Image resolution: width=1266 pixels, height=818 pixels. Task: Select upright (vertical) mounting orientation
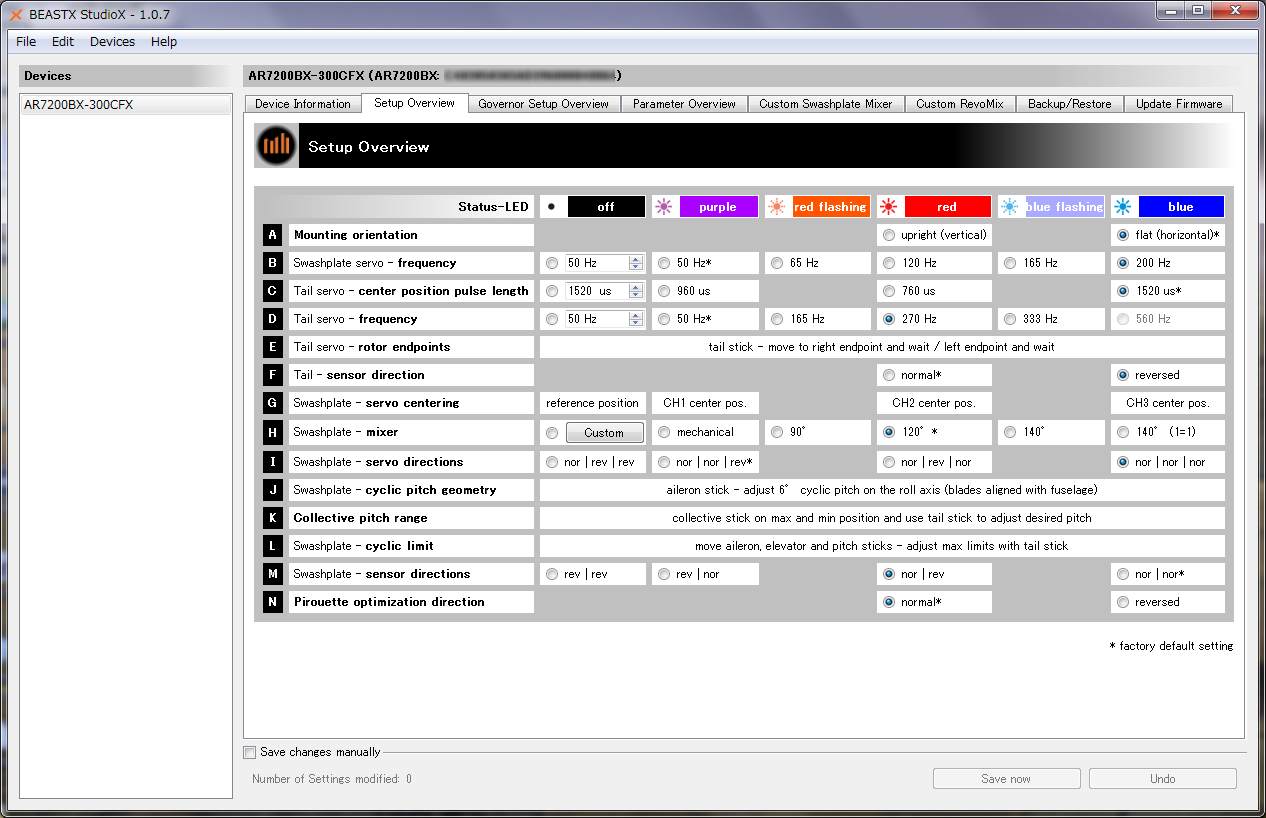[889, 235]
